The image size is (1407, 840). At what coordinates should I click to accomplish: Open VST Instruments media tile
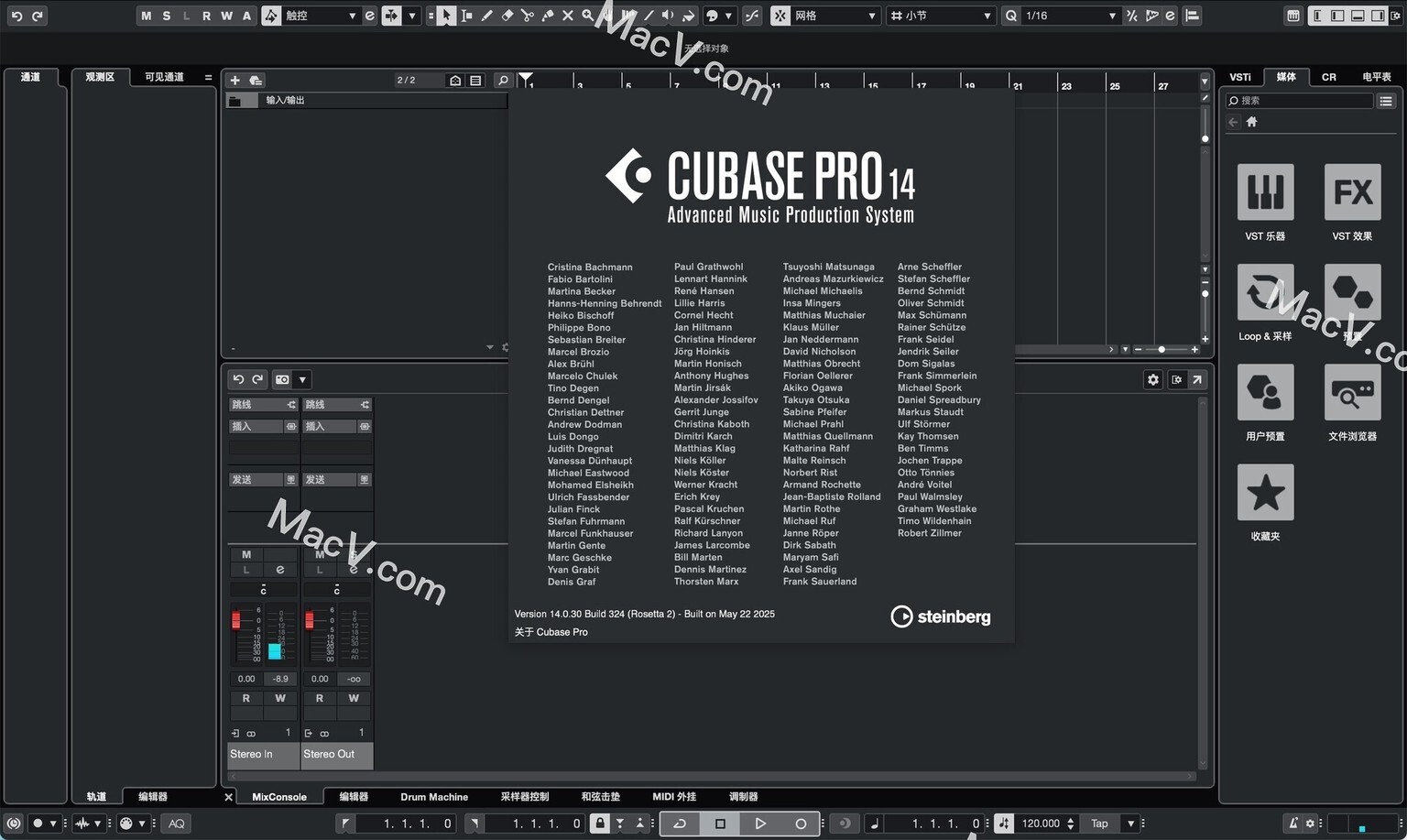[1265, 191]
